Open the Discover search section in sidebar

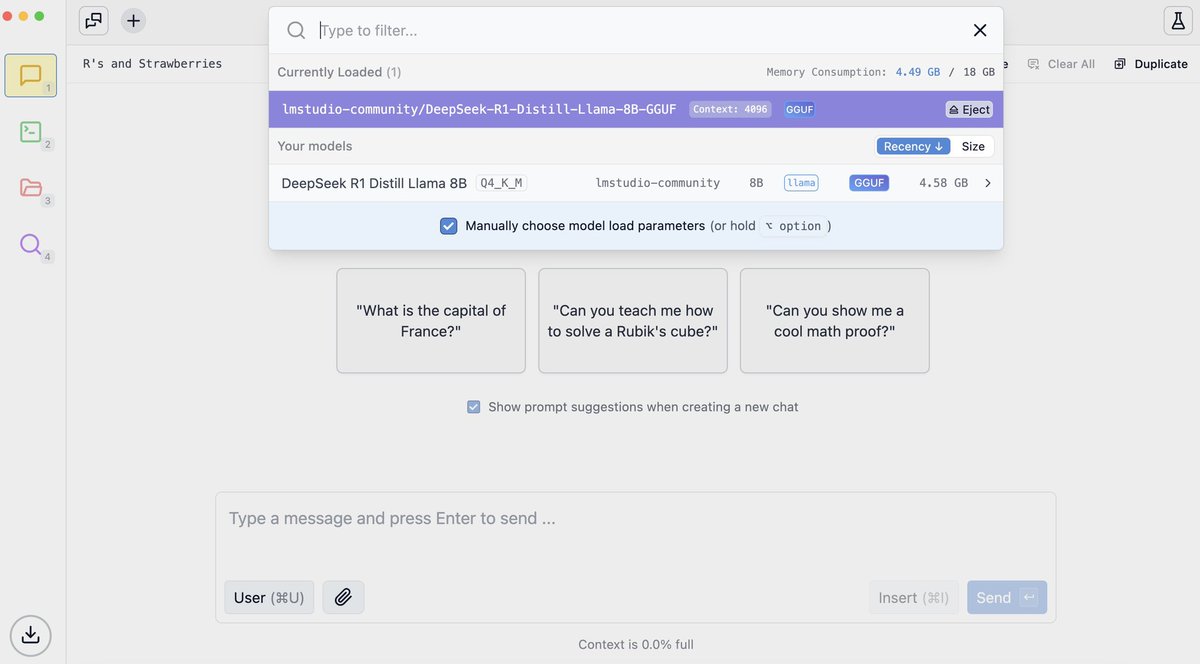30,243
